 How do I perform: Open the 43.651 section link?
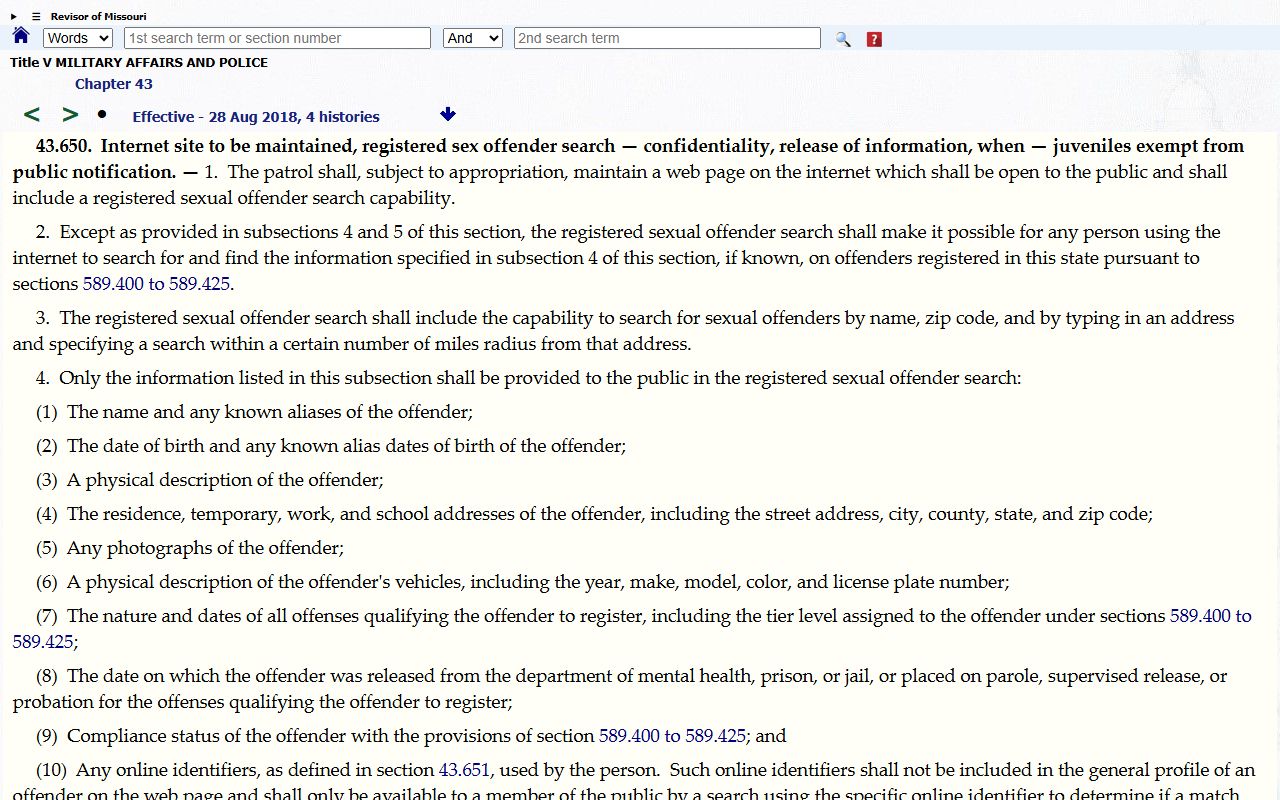[464, 770]
